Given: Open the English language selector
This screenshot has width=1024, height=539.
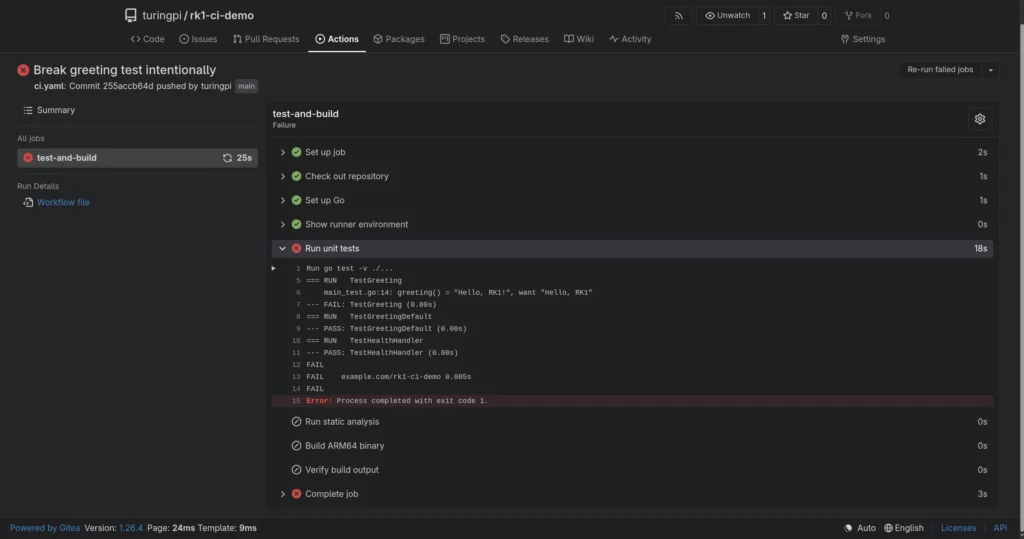Looking at the screenshot, I should (904, 528).
